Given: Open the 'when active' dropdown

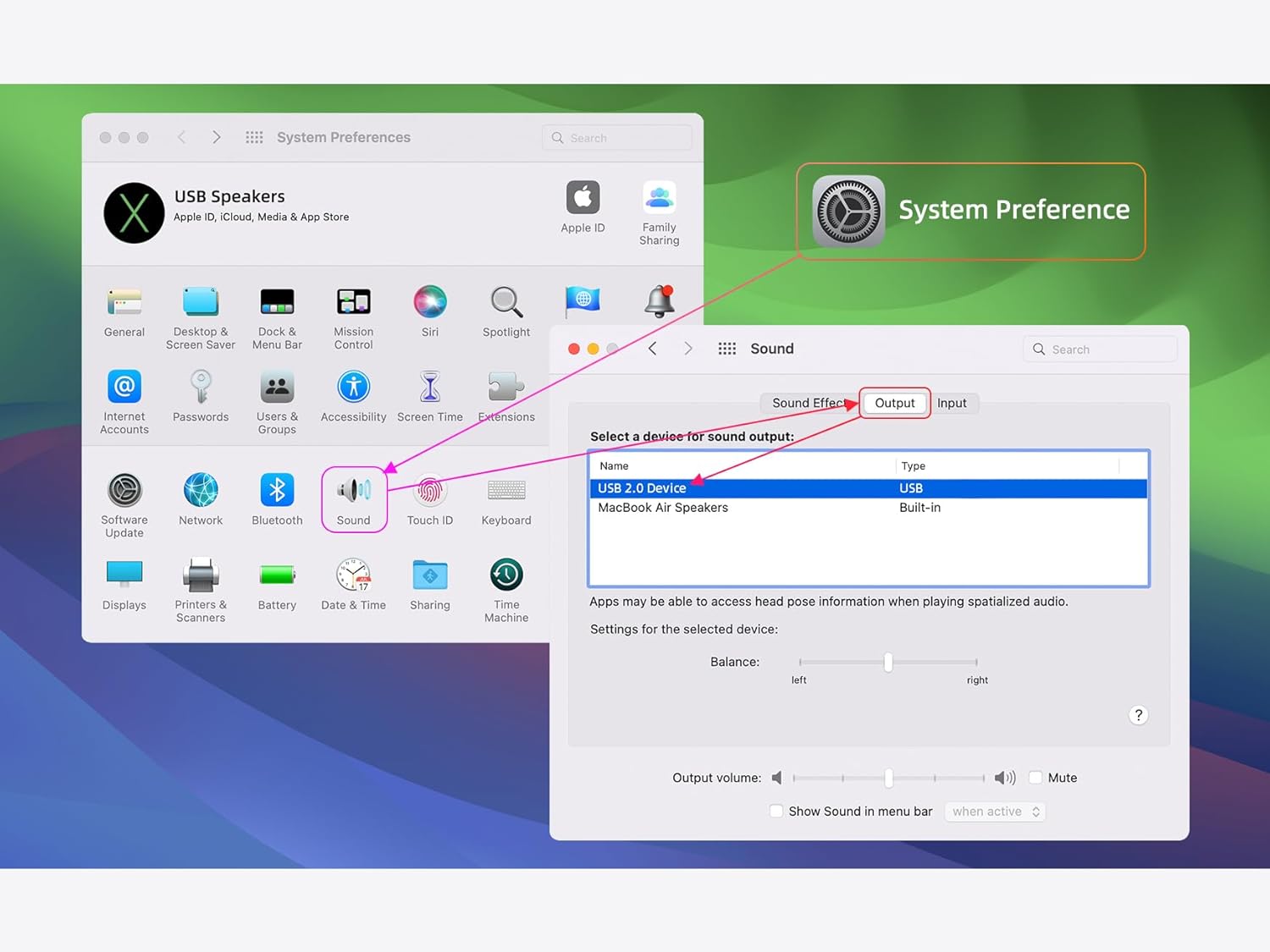Looking at the screenshot, I should tap(995, 812).
